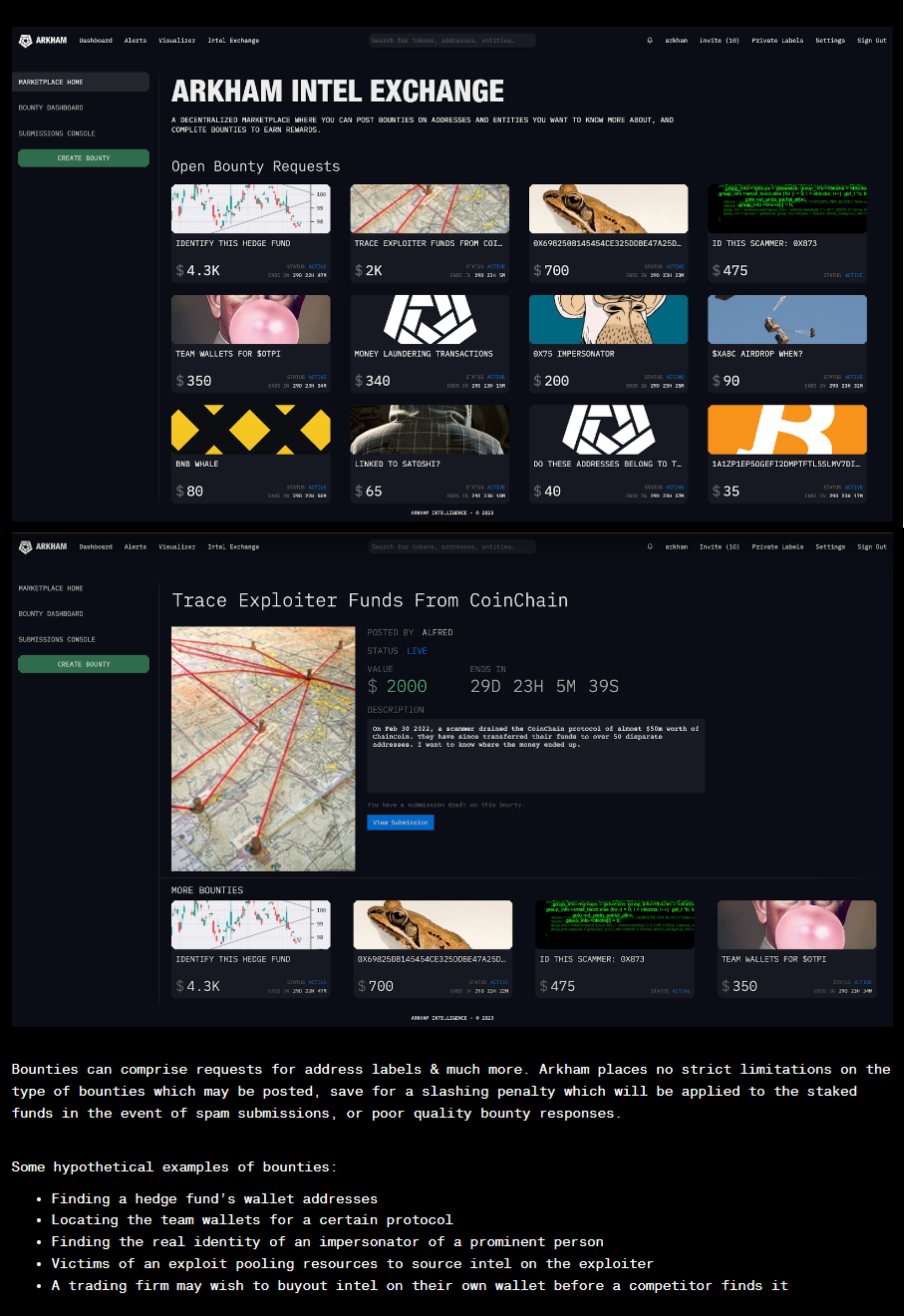Image resolution: width=904 pixels, height=1316 pixels.
Task: Open ID This Scammer: 0x873 card in More Bounties
Action: 615,950
